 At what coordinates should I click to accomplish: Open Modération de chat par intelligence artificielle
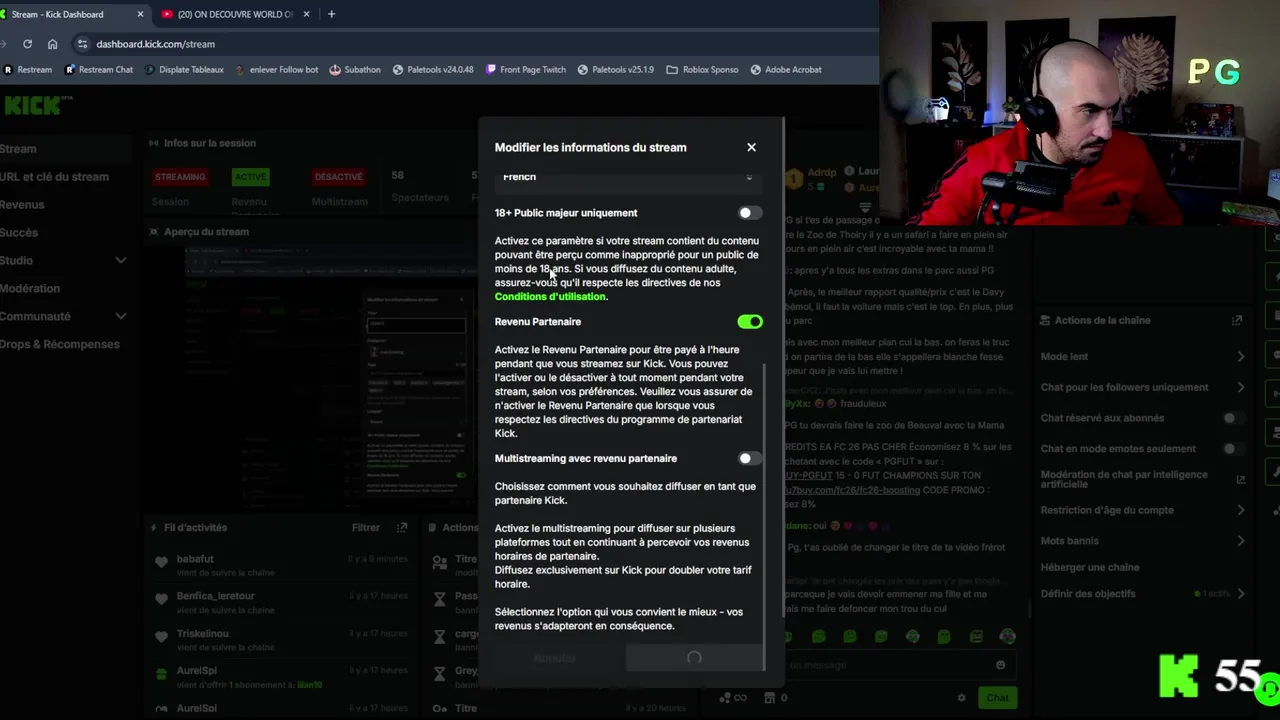1143,480
